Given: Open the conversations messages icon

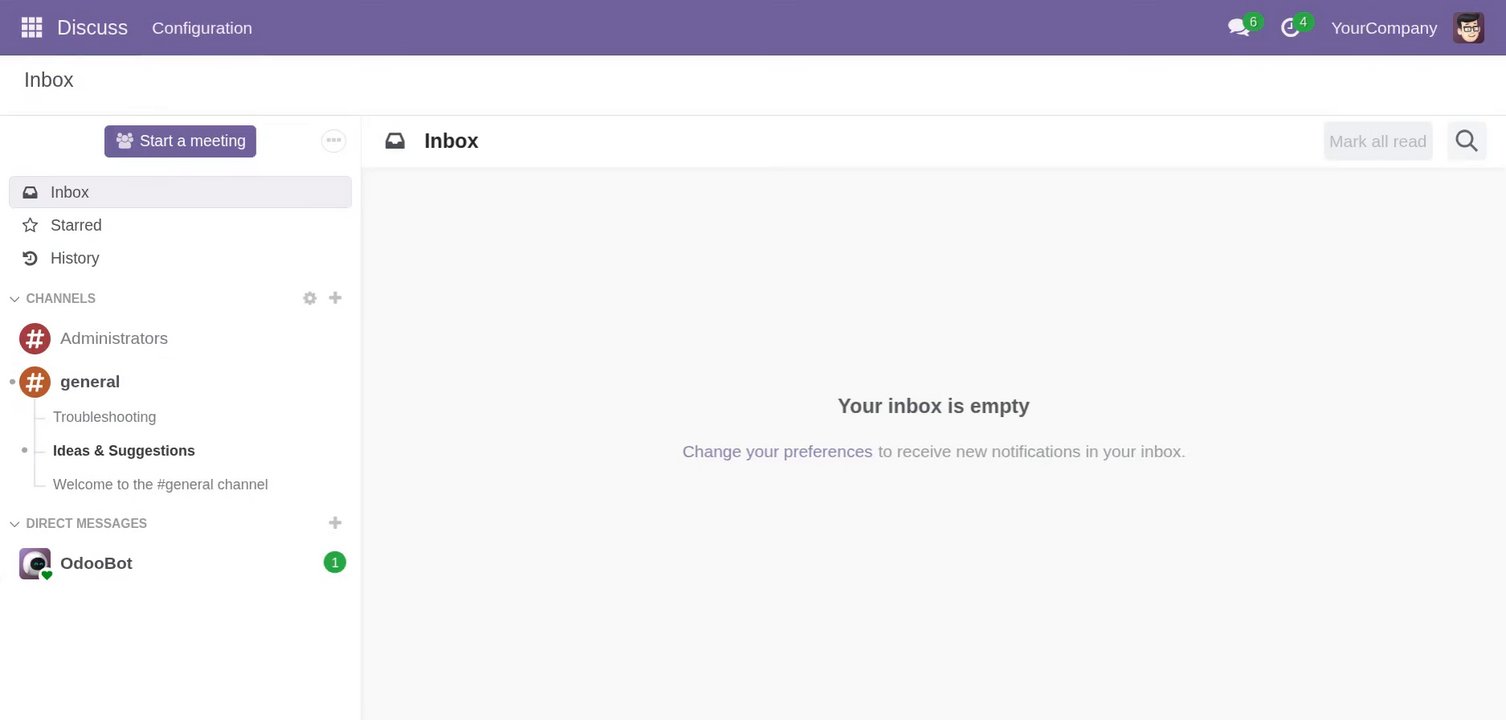Looking at the screenshot, I should 1239,28.
